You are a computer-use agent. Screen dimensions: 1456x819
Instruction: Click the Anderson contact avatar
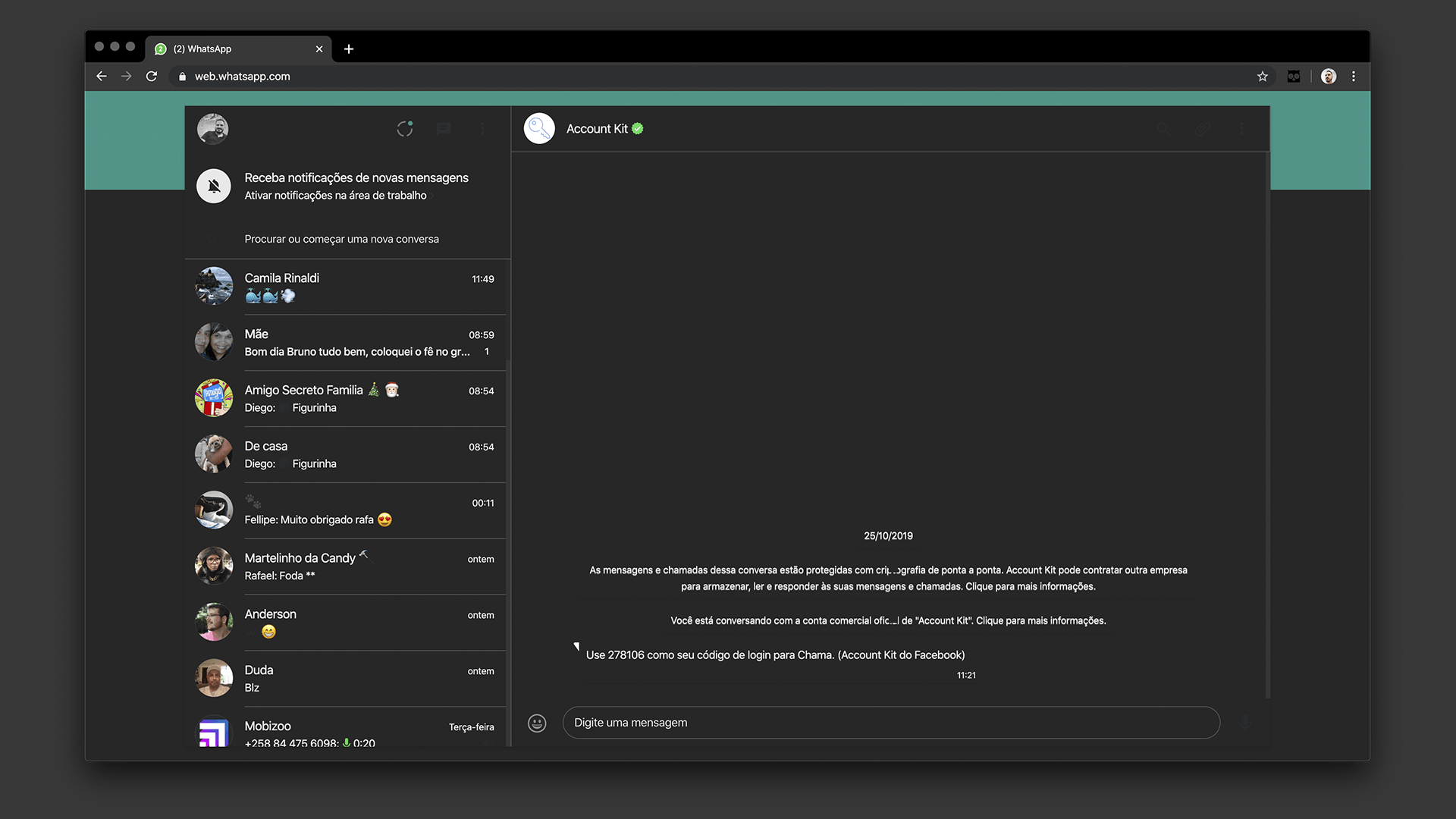click(x=214, y=623)
